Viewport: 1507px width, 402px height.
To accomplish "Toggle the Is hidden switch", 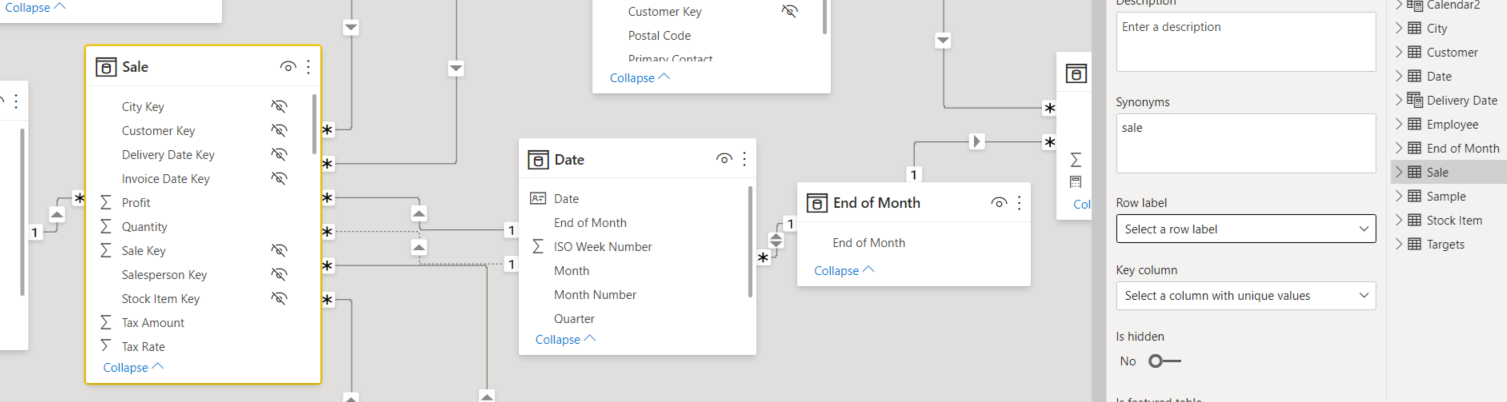I will pos(1165,361).
